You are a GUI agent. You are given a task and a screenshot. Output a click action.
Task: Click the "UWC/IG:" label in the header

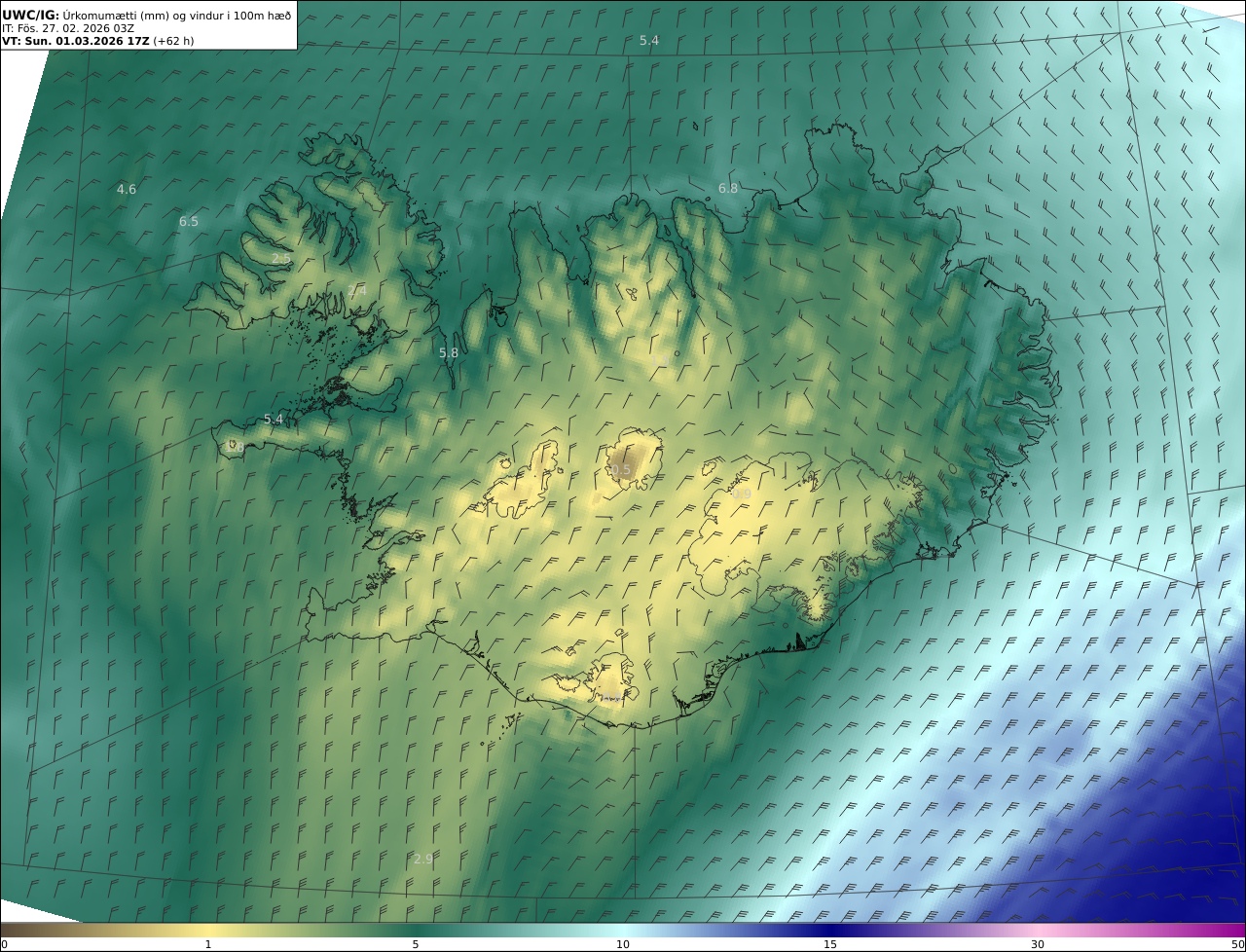point(31,15)
